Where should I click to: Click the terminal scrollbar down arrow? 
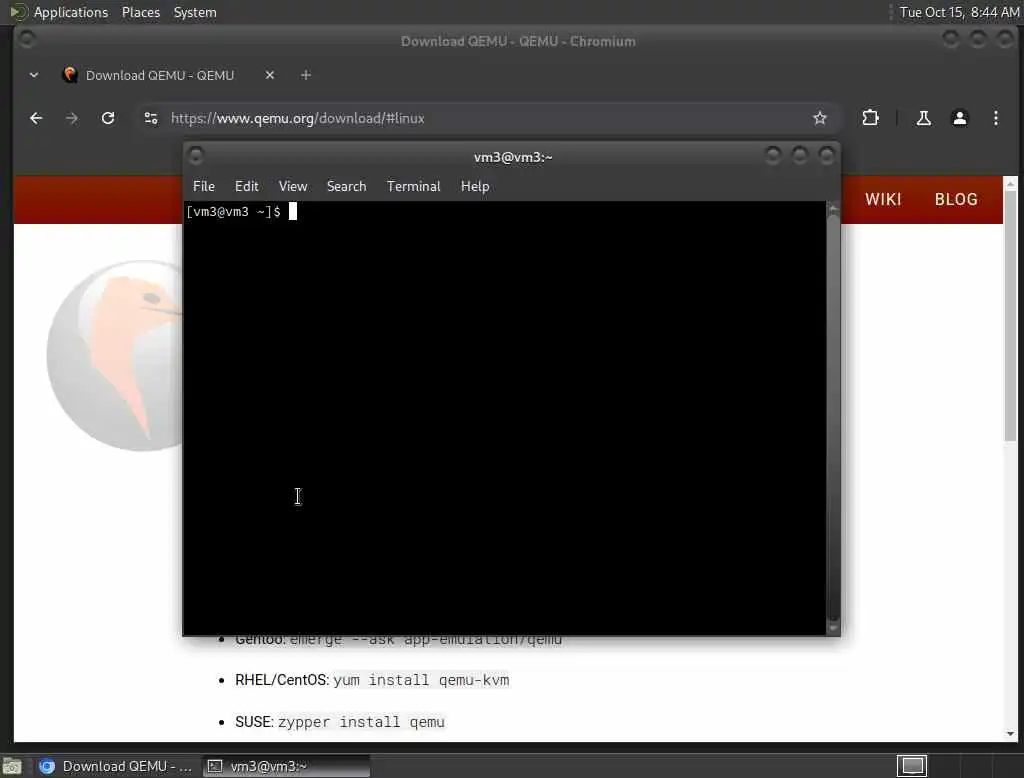click(833, 628)
